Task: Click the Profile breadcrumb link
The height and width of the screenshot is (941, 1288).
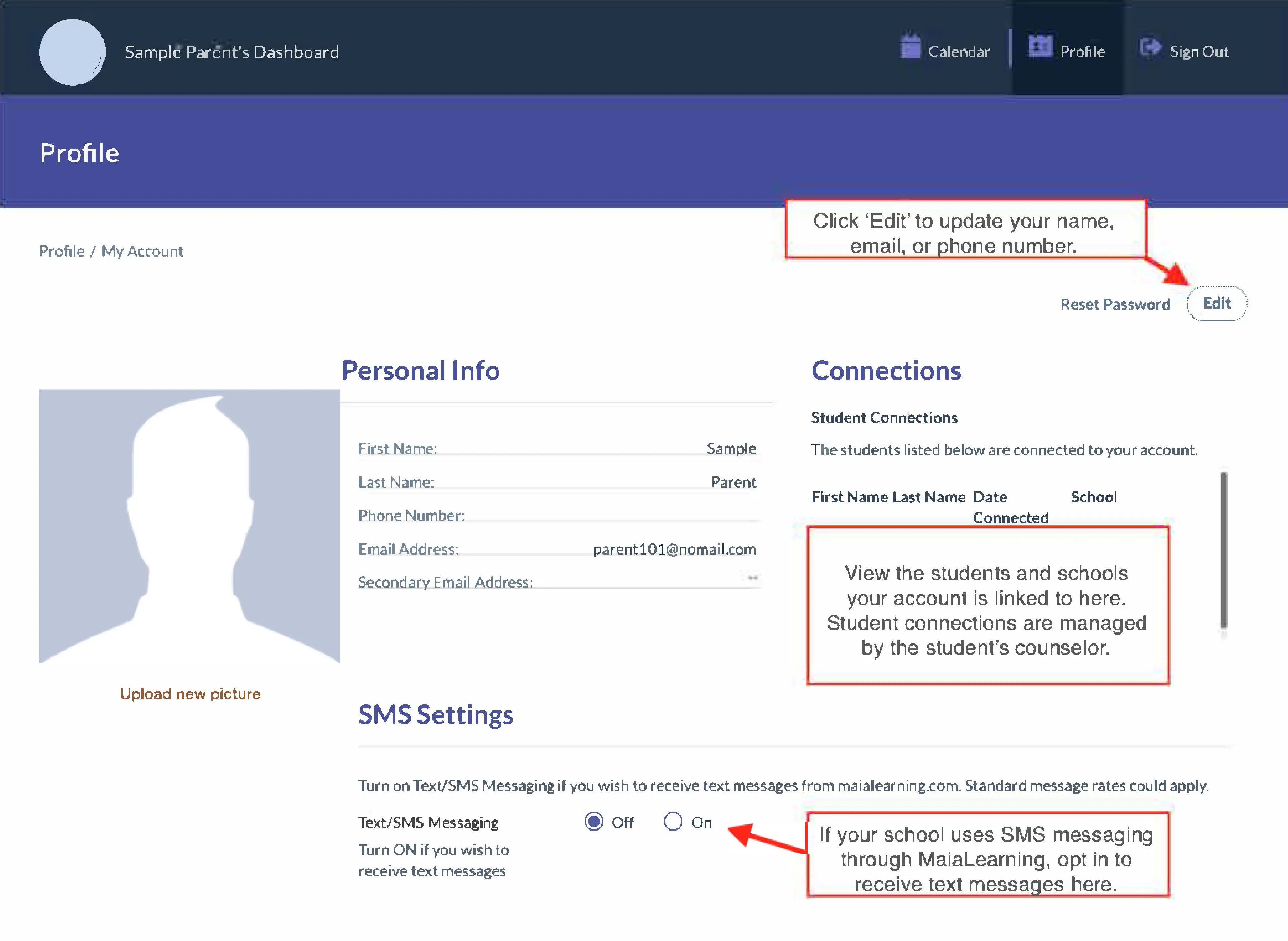Action: point(62,251)
